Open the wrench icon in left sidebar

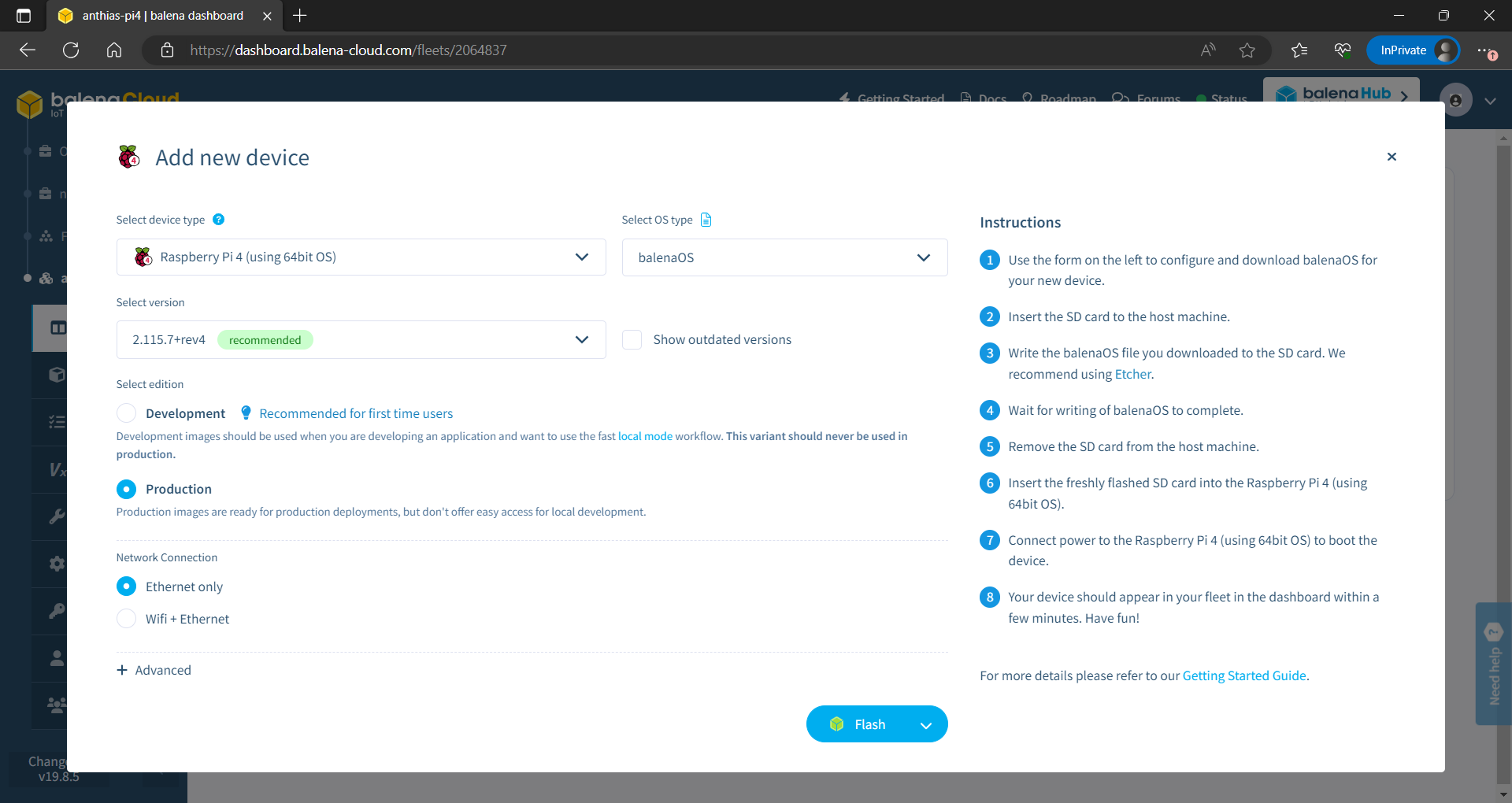(57, 516)
